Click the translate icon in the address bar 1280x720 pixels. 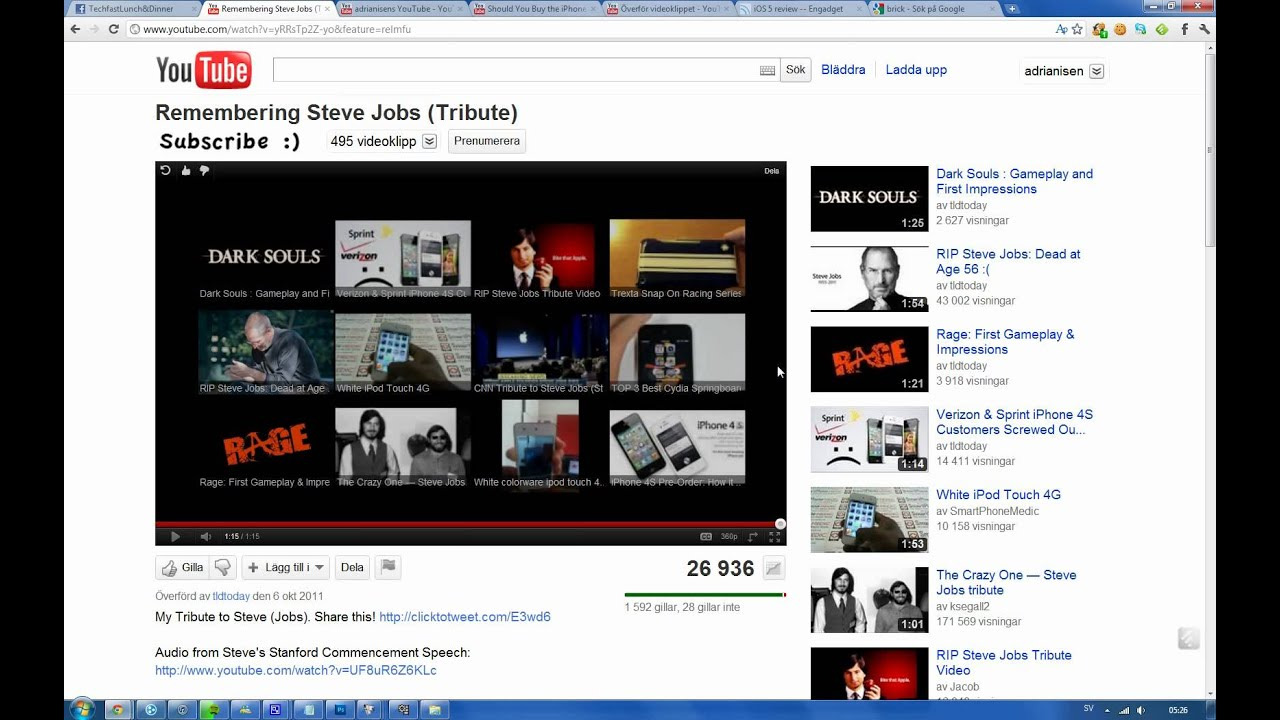click(x=1061, y=30)
